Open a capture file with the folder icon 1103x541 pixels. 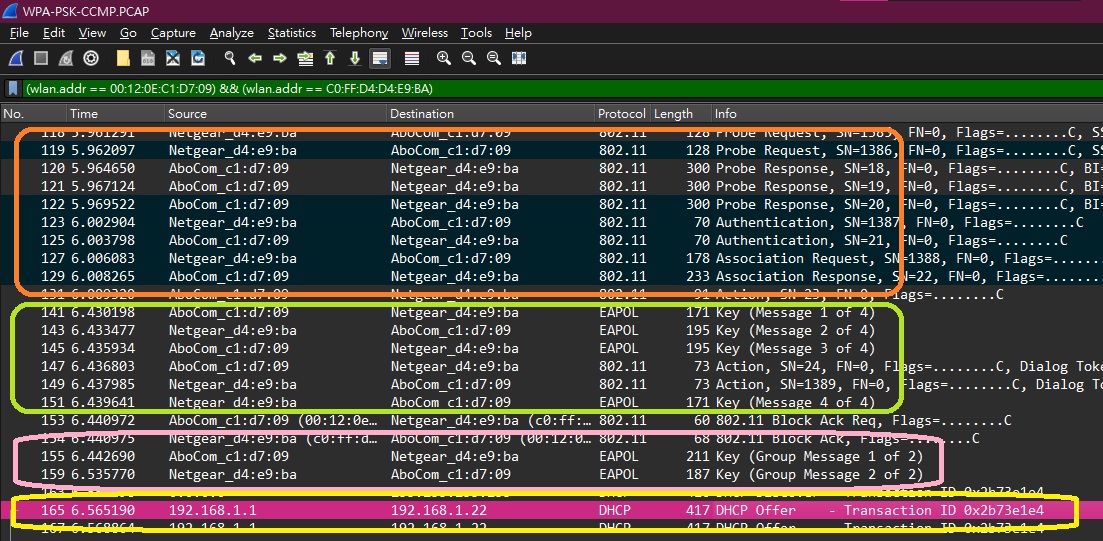(123, 58)
